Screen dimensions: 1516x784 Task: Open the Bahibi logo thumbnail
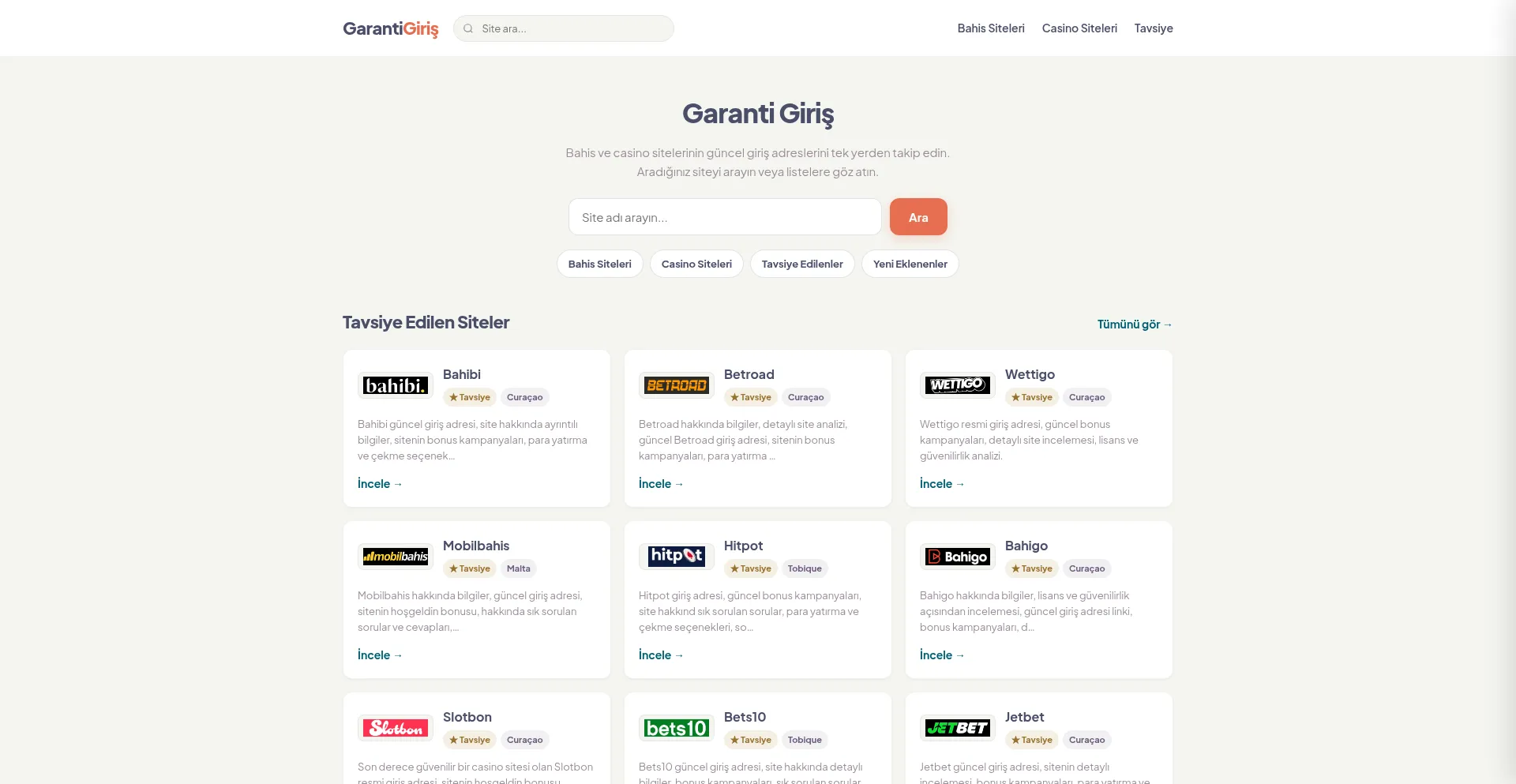pos(396,385)
